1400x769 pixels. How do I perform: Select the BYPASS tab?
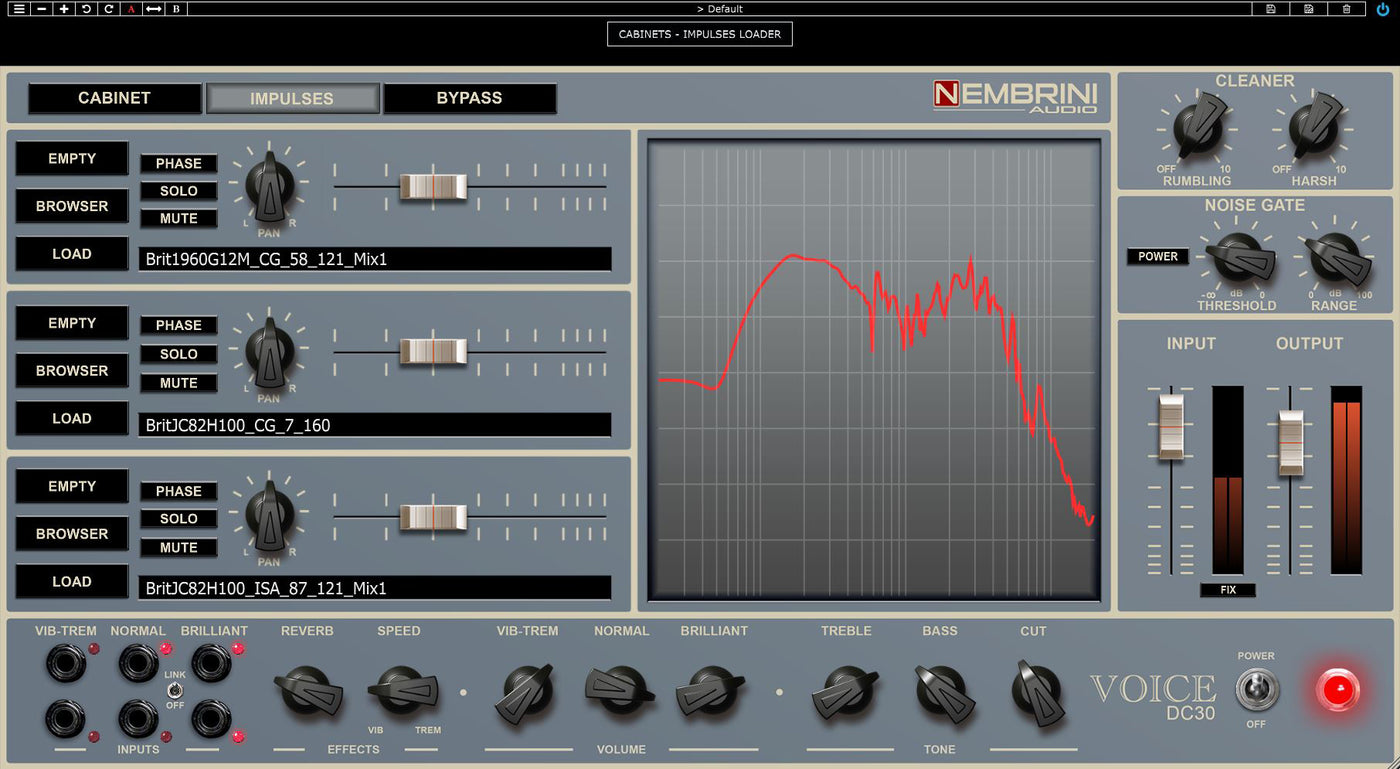point(469,98)
